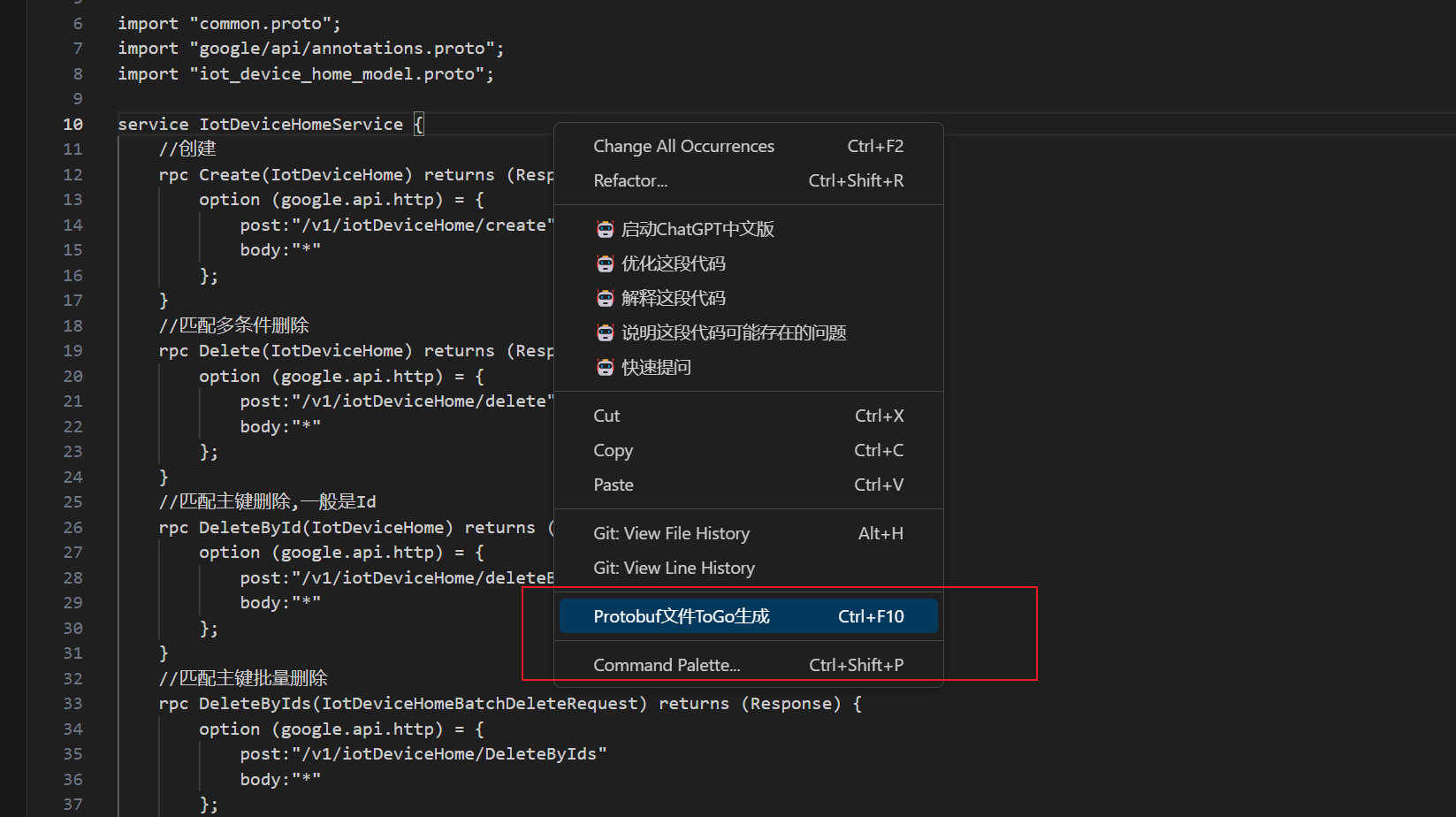The height and width of the screenshot is (817, 1456).
Task: Click robot icon next to 解释这段代码
Action: coord(605,299)
